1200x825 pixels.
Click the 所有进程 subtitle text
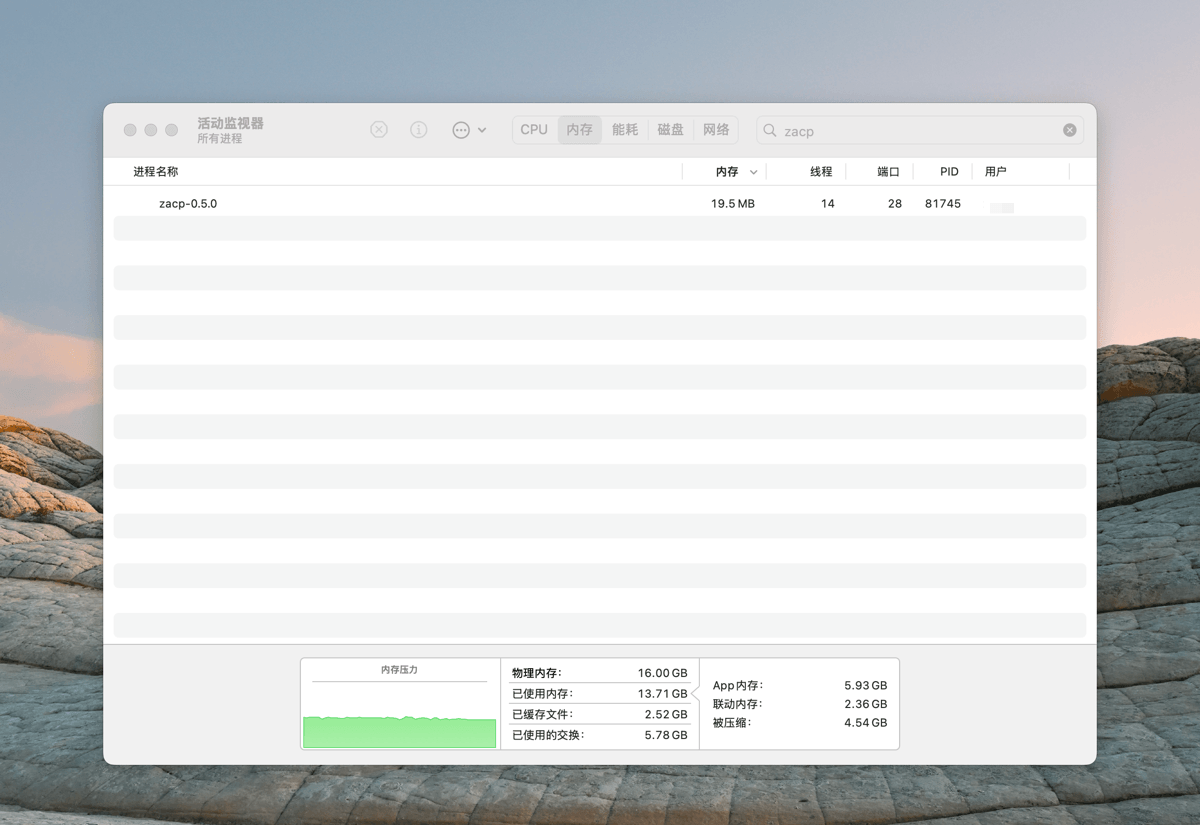pos(220,139)
